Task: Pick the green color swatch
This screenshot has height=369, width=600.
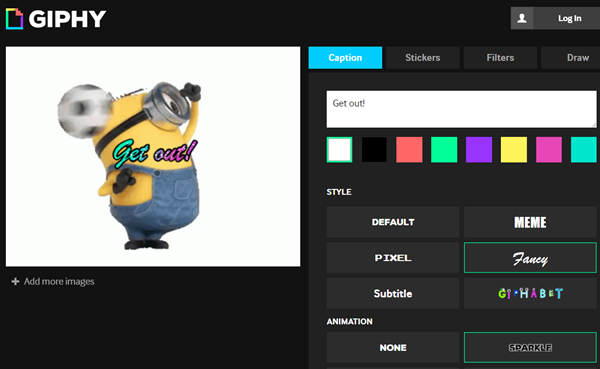Action: (444, 150)
